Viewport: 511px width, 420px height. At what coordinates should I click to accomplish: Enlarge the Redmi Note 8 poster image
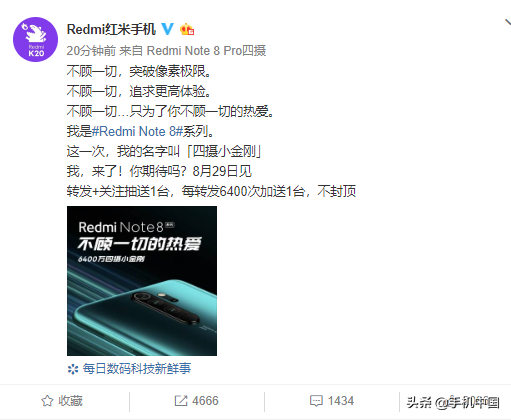click(x=142, y=281)
